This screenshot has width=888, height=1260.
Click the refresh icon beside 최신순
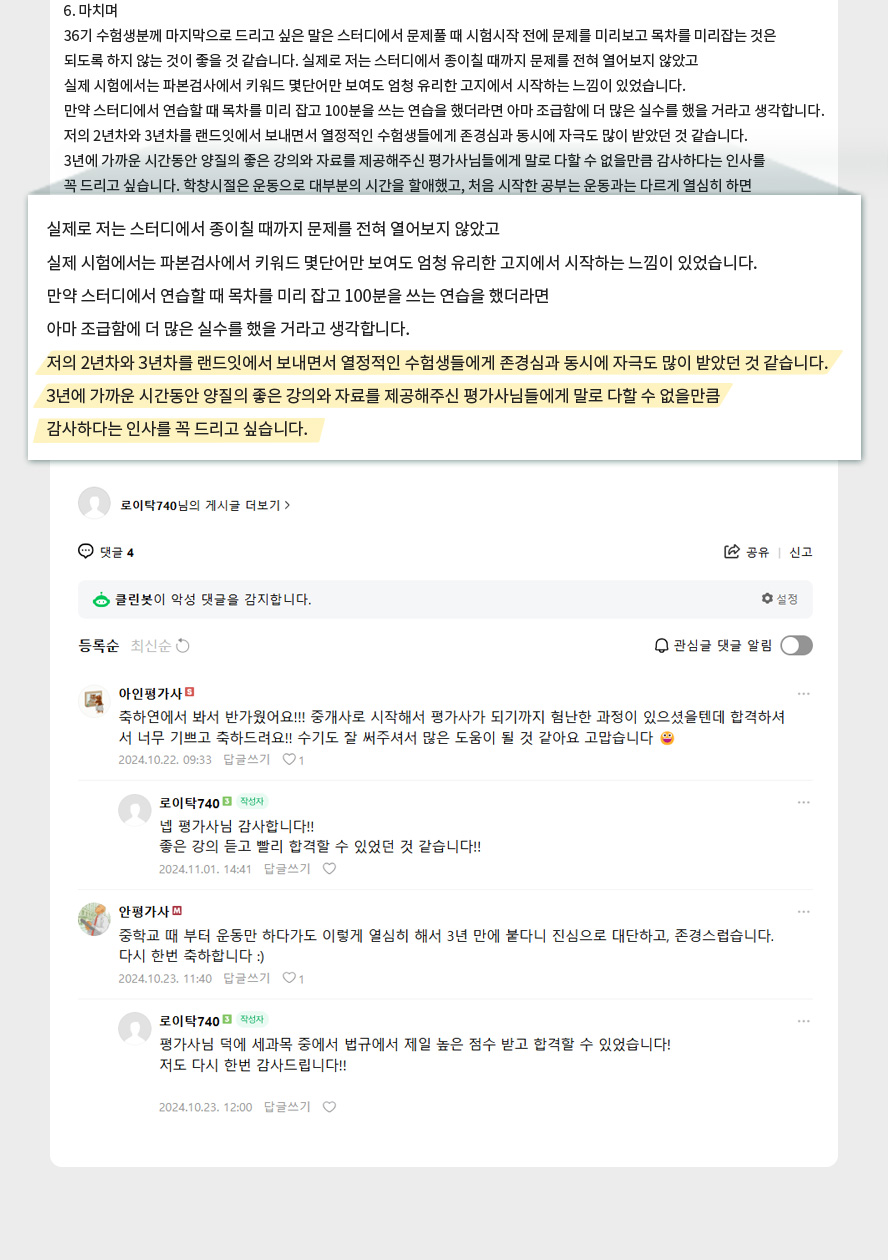(x=183, y=646)
